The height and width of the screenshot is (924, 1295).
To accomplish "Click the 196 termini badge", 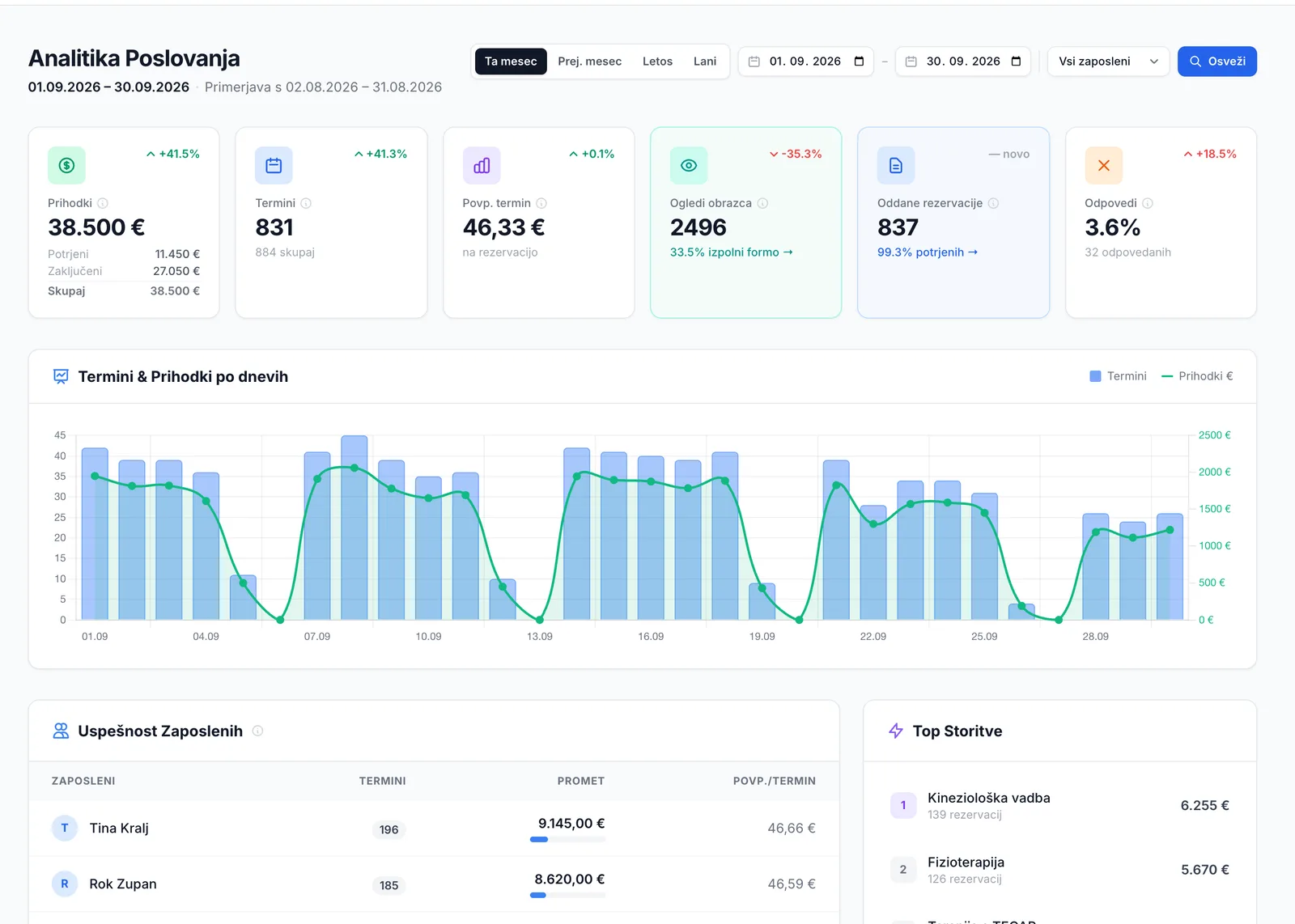I will tap(389, 829).
